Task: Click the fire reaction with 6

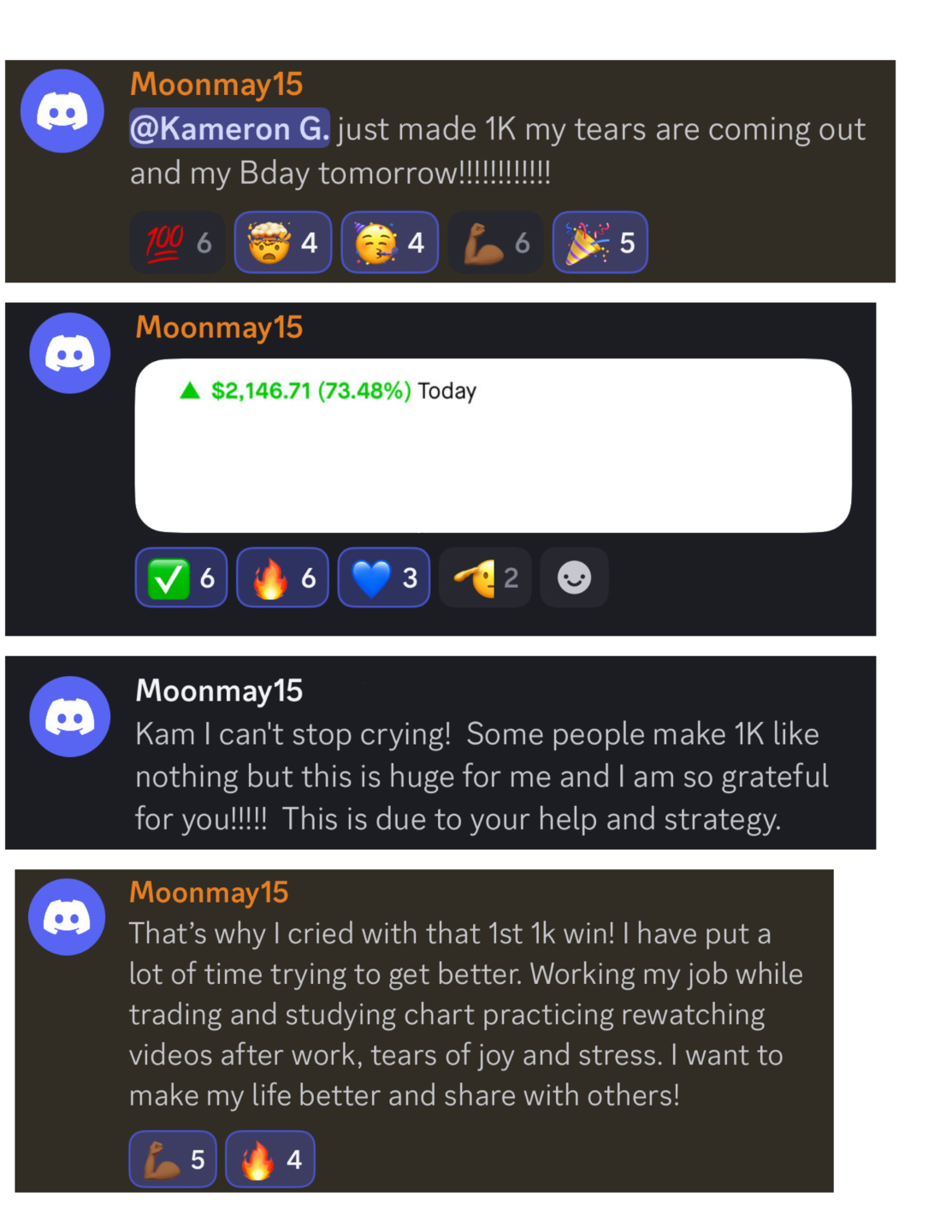Action: [282, 578]
